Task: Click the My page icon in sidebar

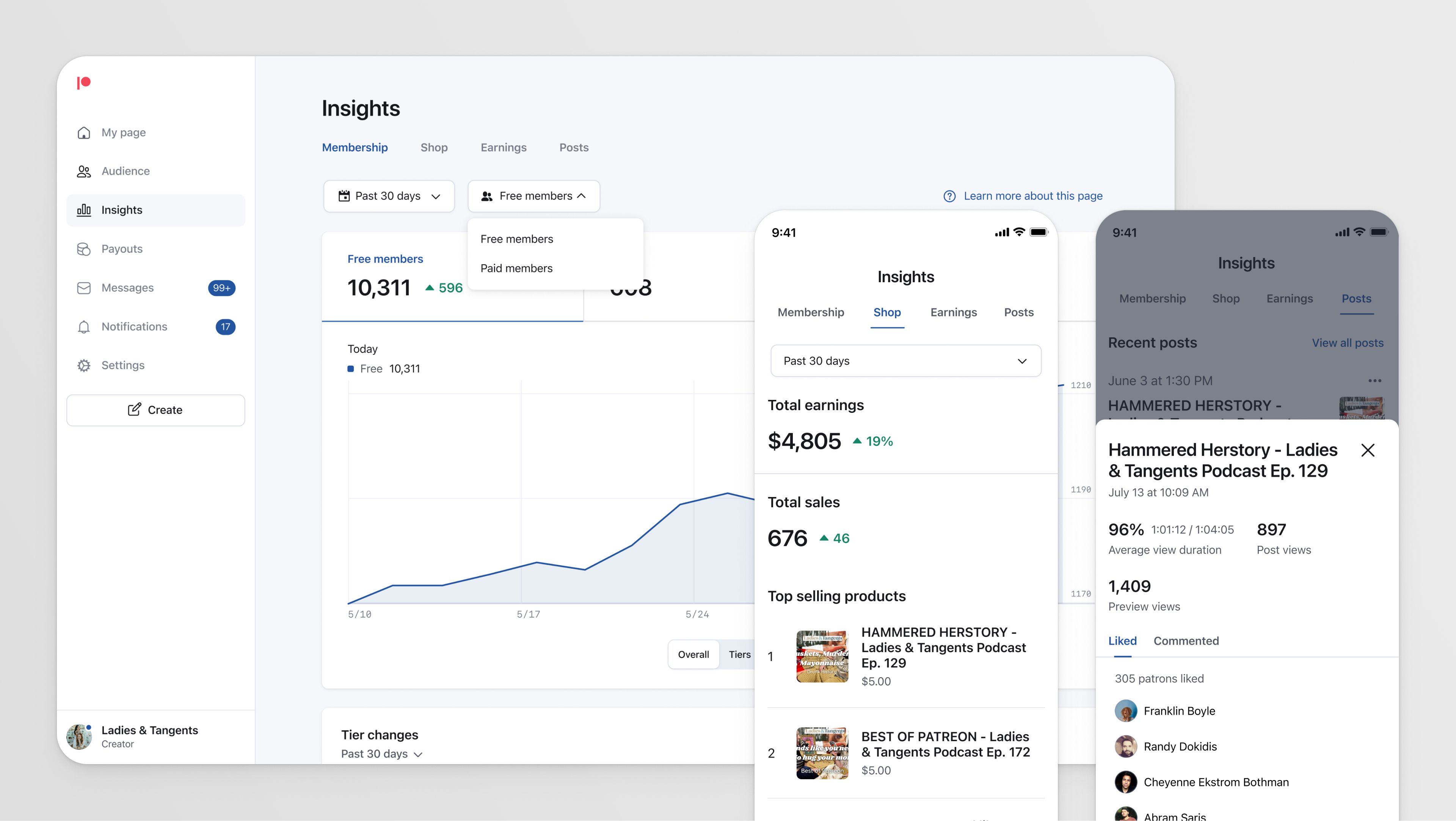Action: pos(84,132)
